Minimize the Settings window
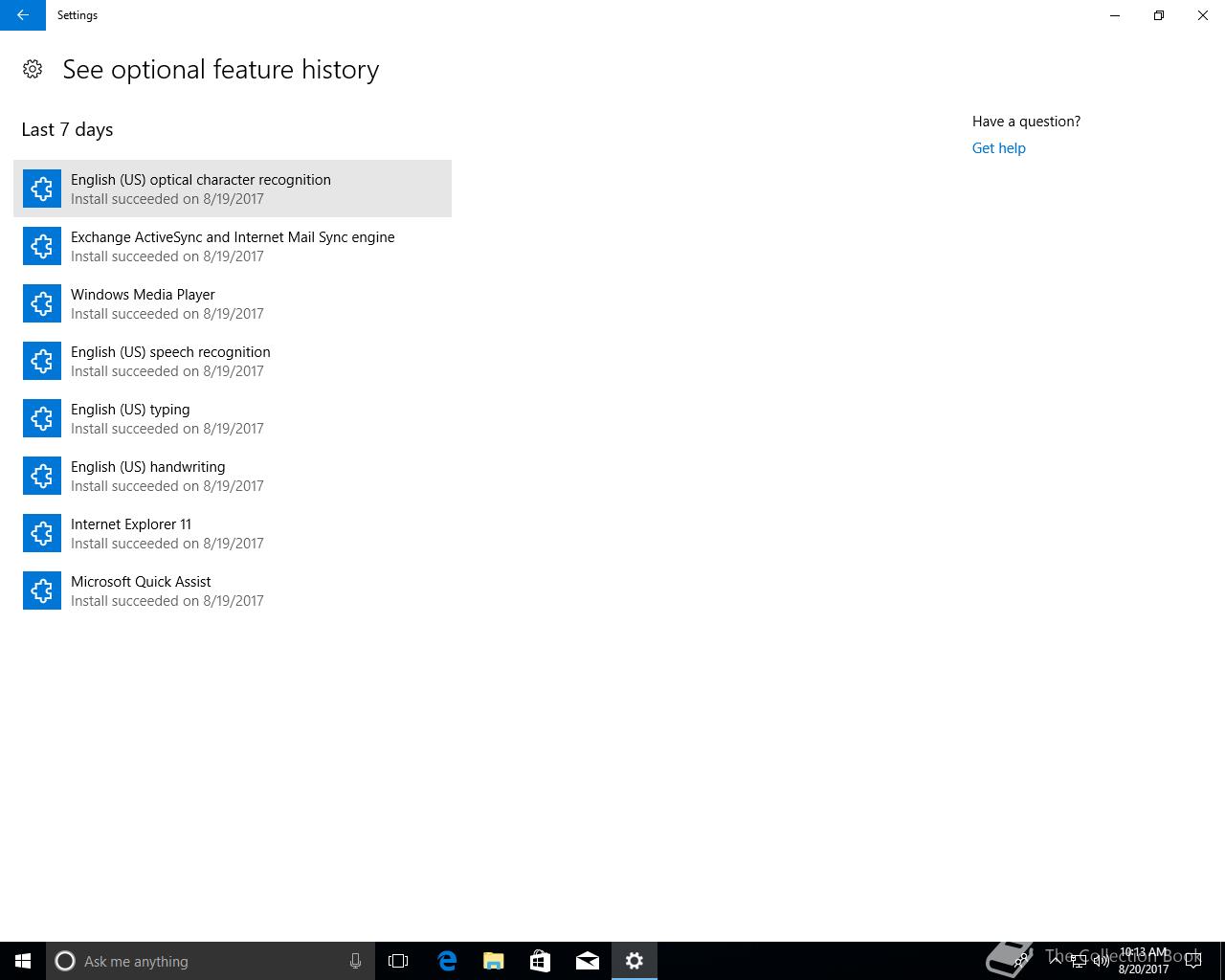1225x980 pixels. click(x=1115, y=15)
